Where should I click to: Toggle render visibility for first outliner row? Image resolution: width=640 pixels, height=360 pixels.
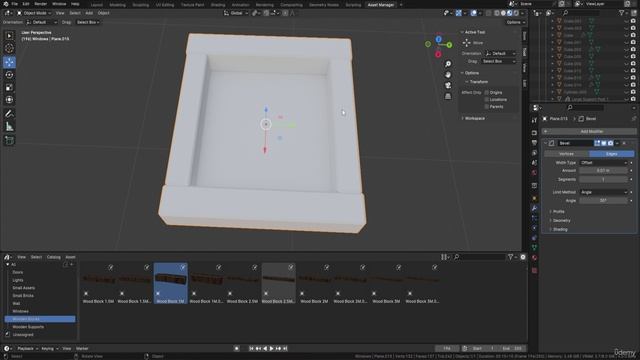(633, 21)
